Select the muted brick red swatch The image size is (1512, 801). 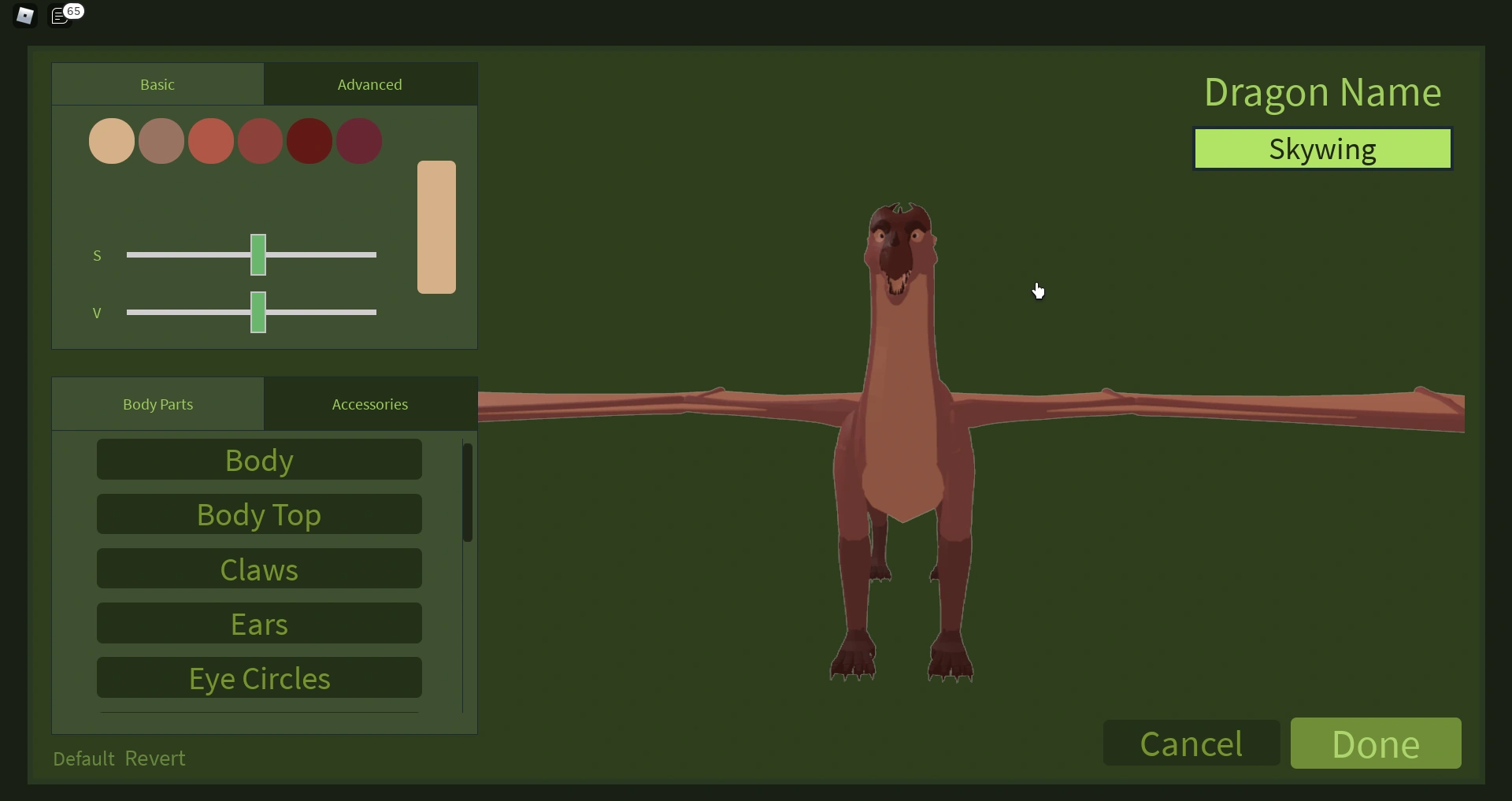coord(261,141)
